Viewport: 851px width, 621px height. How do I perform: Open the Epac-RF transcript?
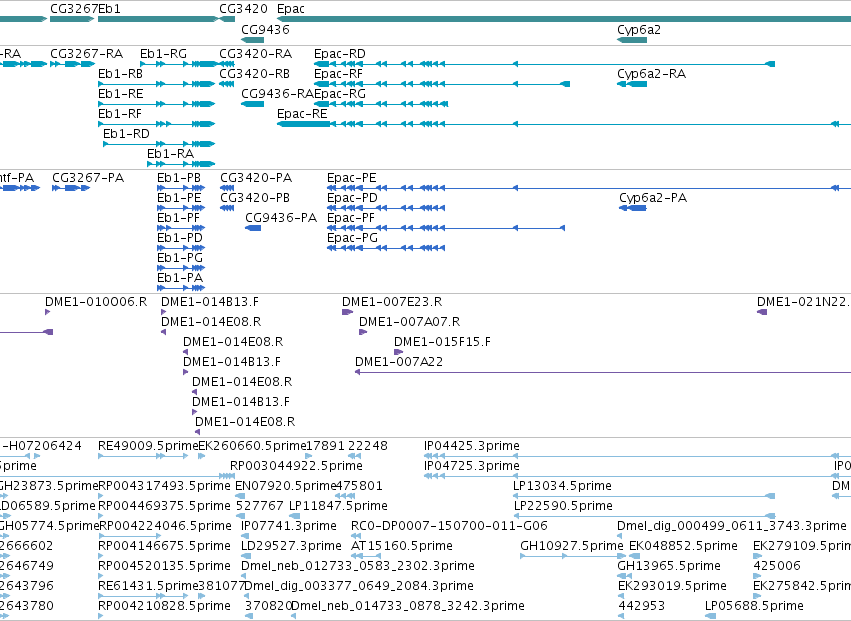pos(442,84)
